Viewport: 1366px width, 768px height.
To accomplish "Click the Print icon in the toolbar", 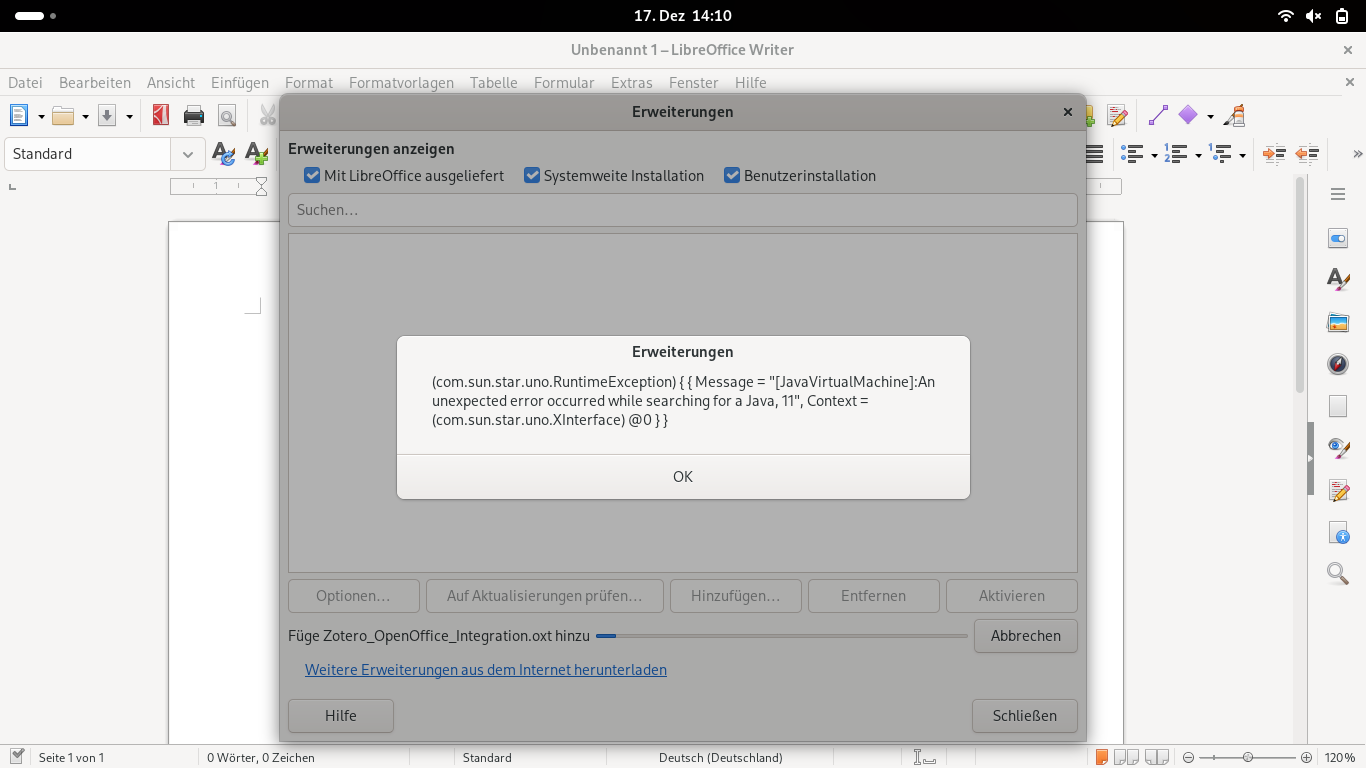I will pyautogui.click(x=194, y=116).
